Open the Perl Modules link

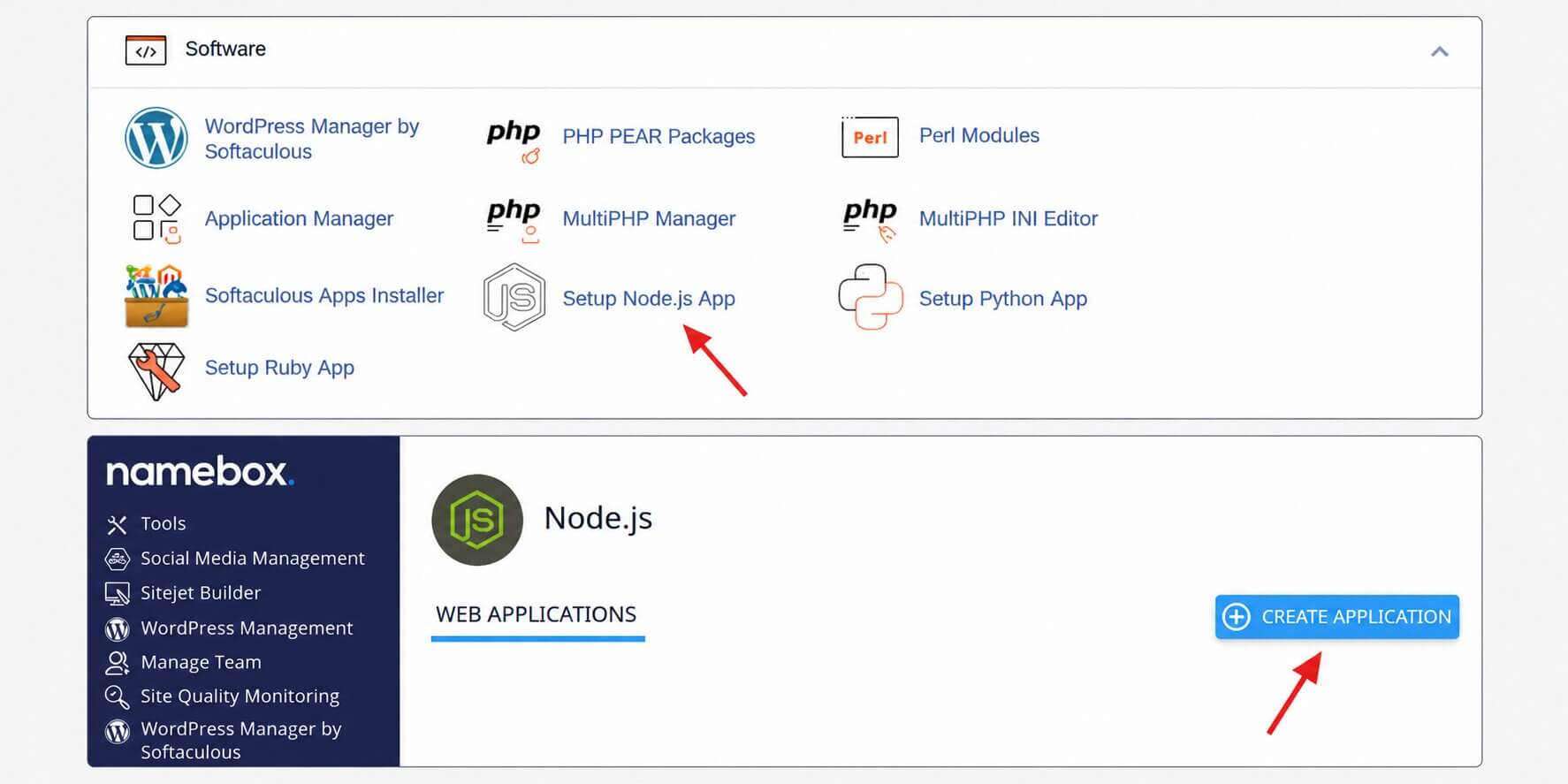click(x=979, y=135)
